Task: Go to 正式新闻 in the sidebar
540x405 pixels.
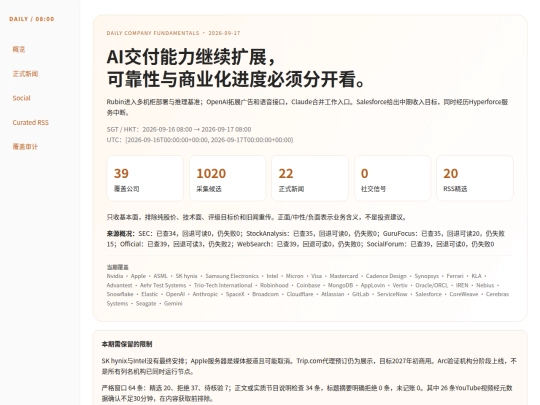Action: pos(25,74)
